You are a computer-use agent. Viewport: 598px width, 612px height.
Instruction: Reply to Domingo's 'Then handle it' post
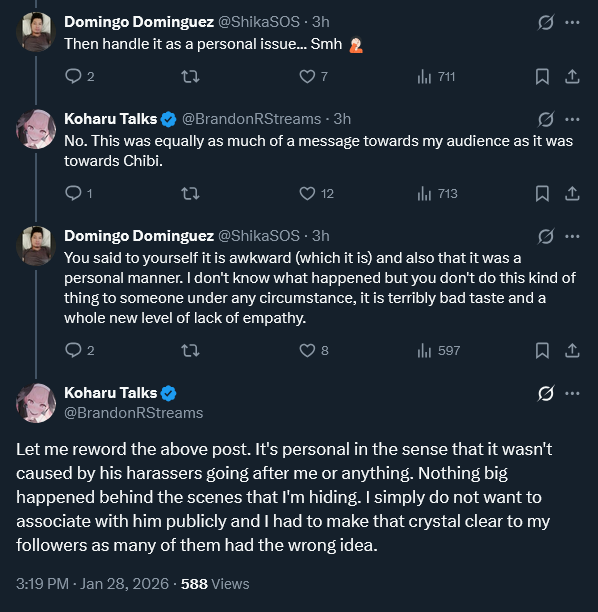click(79, 76)
